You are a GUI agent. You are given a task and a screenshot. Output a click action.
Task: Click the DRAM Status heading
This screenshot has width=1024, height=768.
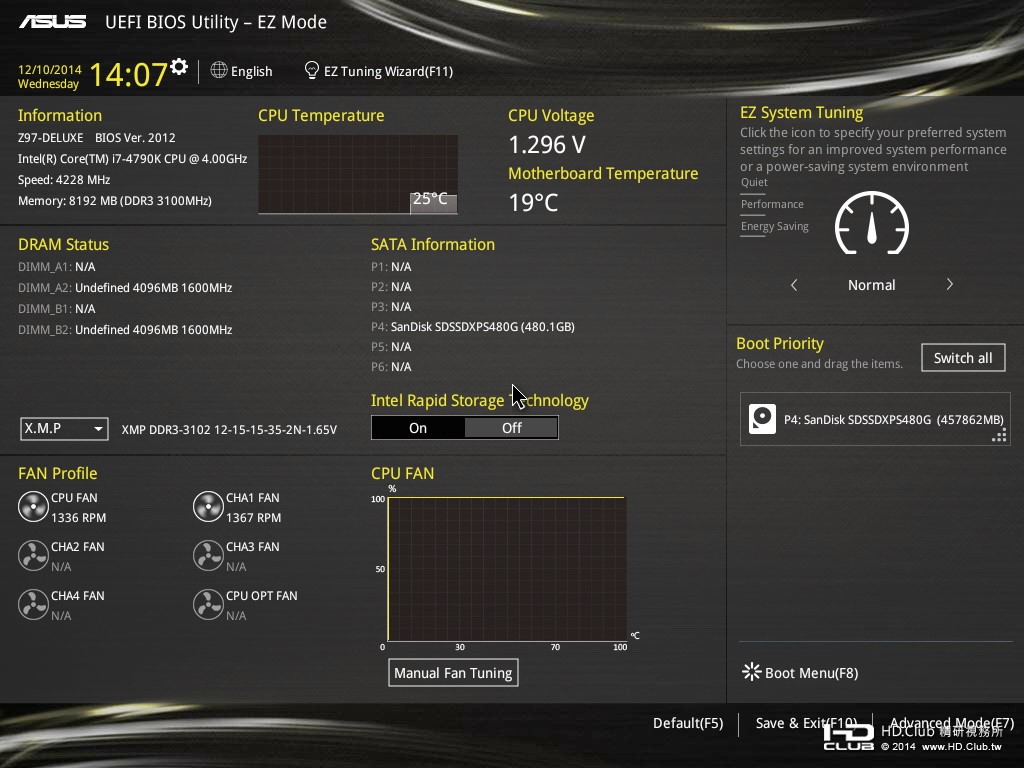[x=63, y=244]
